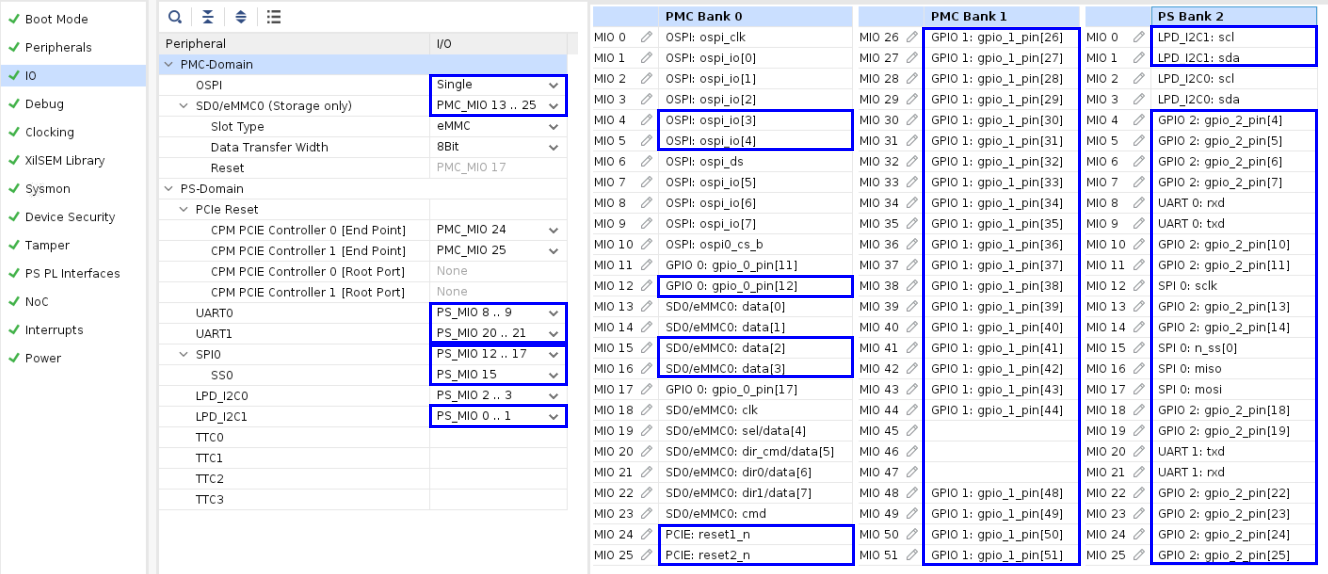The image size is (1328, 574).
Task: Collapse the SPI0 tree node
Action: click(183, 355)
